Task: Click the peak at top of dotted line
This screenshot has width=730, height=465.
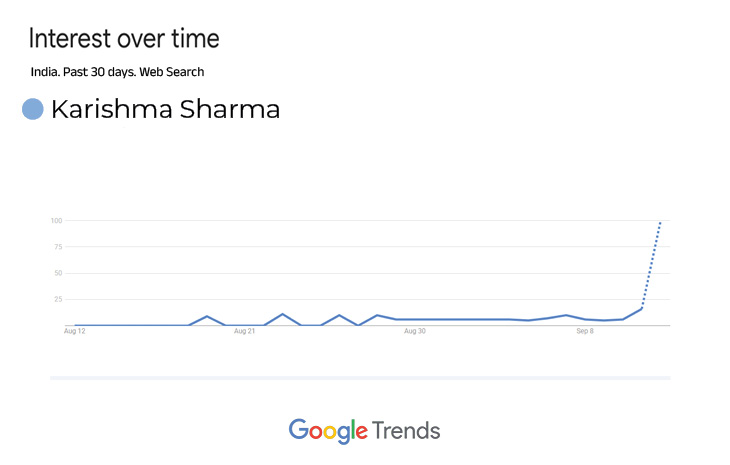Action: point(660,221)
